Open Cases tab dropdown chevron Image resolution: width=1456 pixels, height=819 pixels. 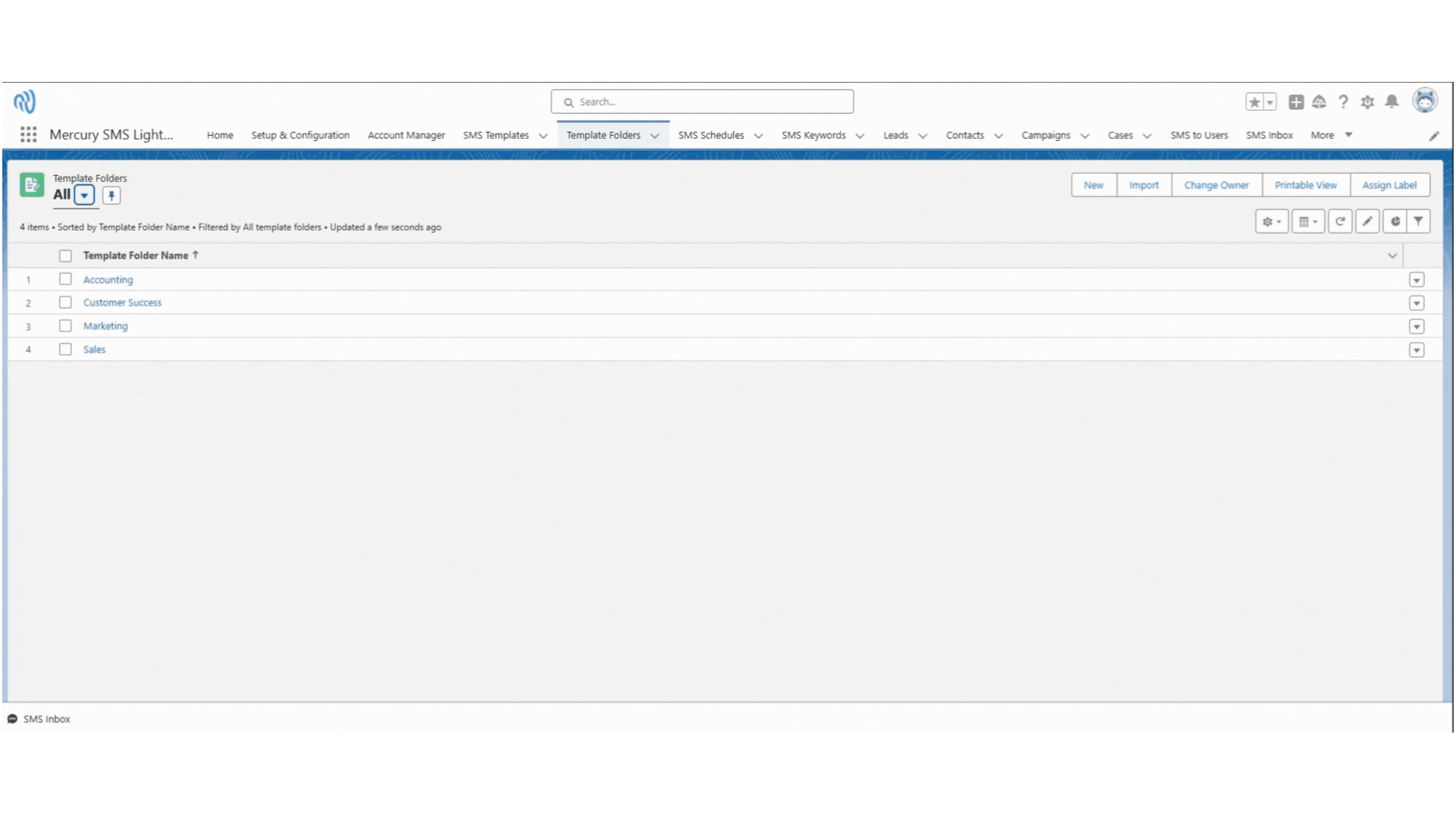1147,136
